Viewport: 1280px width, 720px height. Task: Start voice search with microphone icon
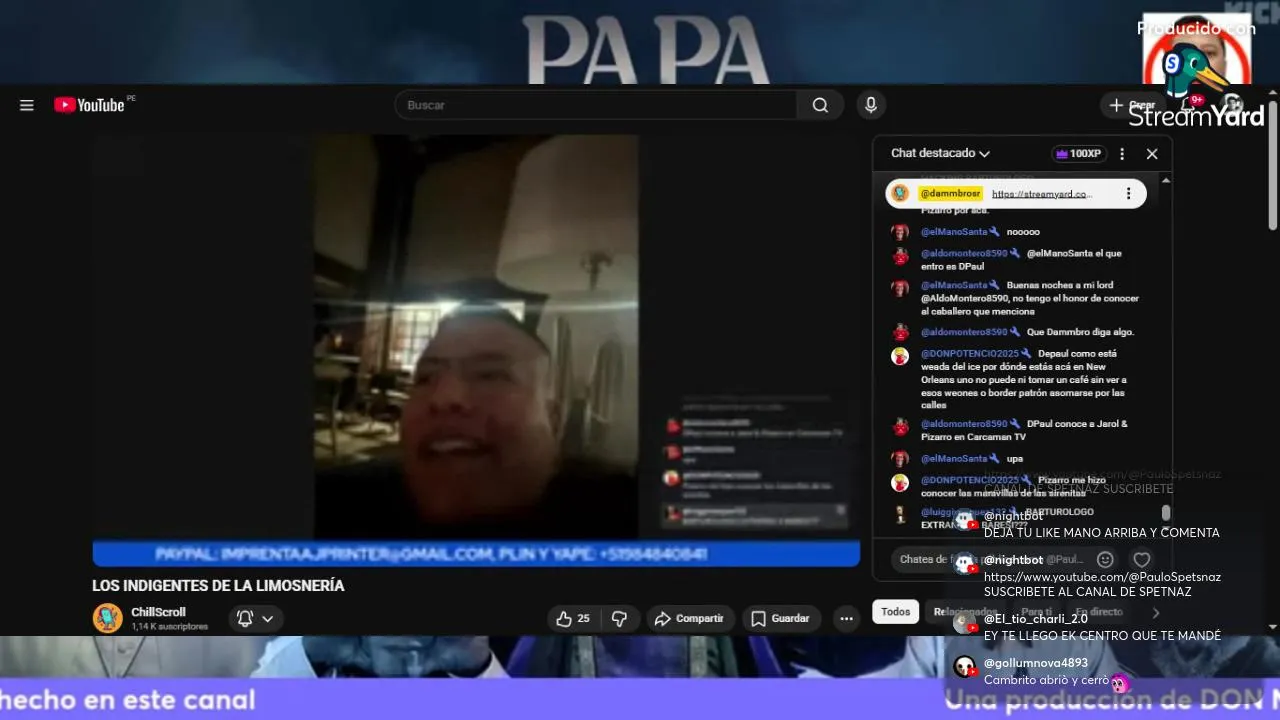pos(870,105)
